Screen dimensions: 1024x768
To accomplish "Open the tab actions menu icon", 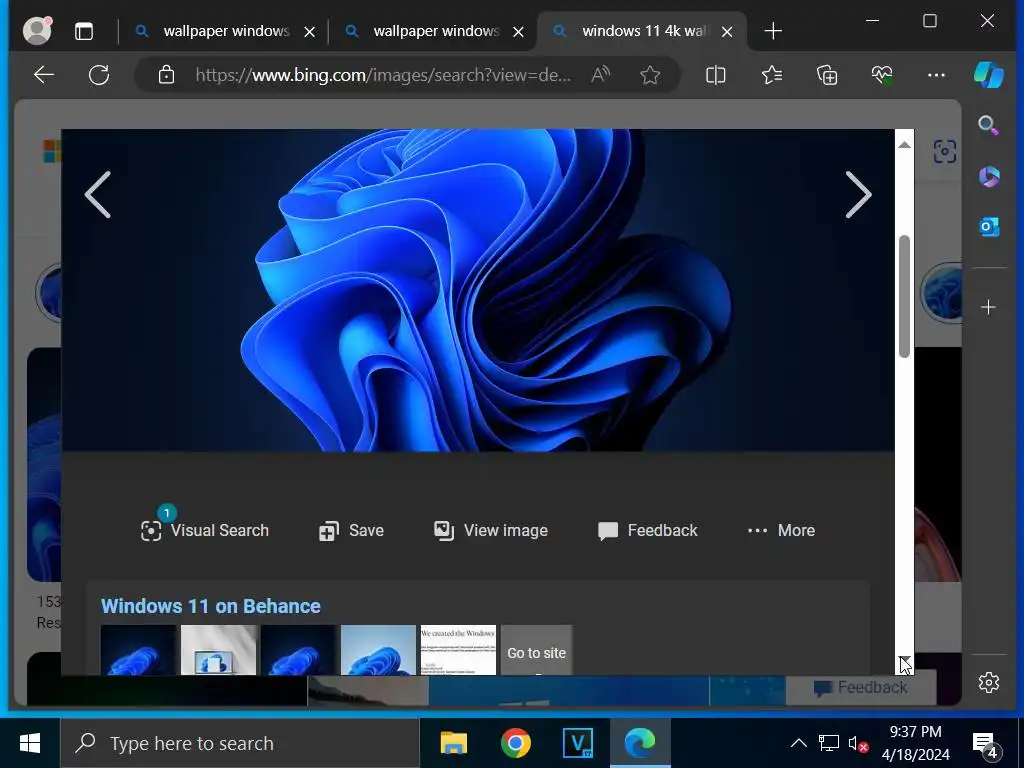I will (x=84, y=31).
